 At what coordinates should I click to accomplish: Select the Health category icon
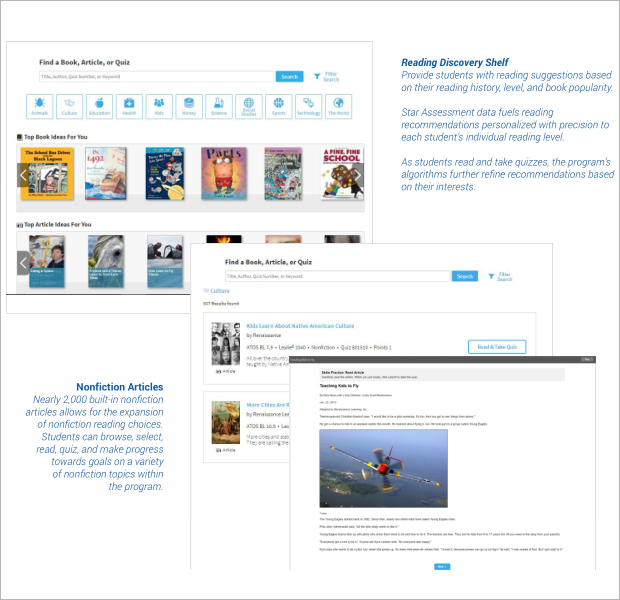coord(129,106)
